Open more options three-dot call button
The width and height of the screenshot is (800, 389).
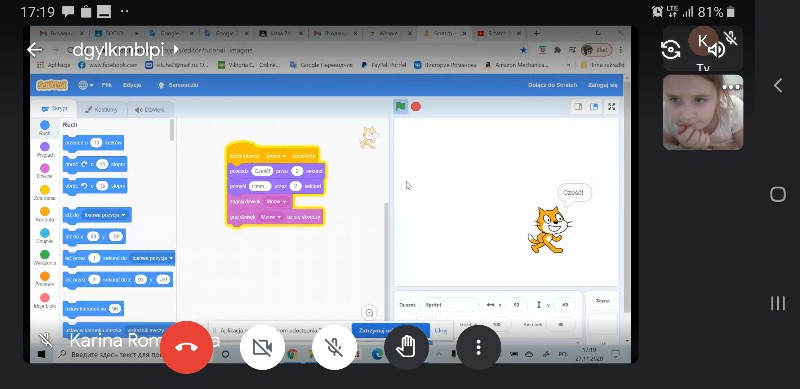coord(479,347)
